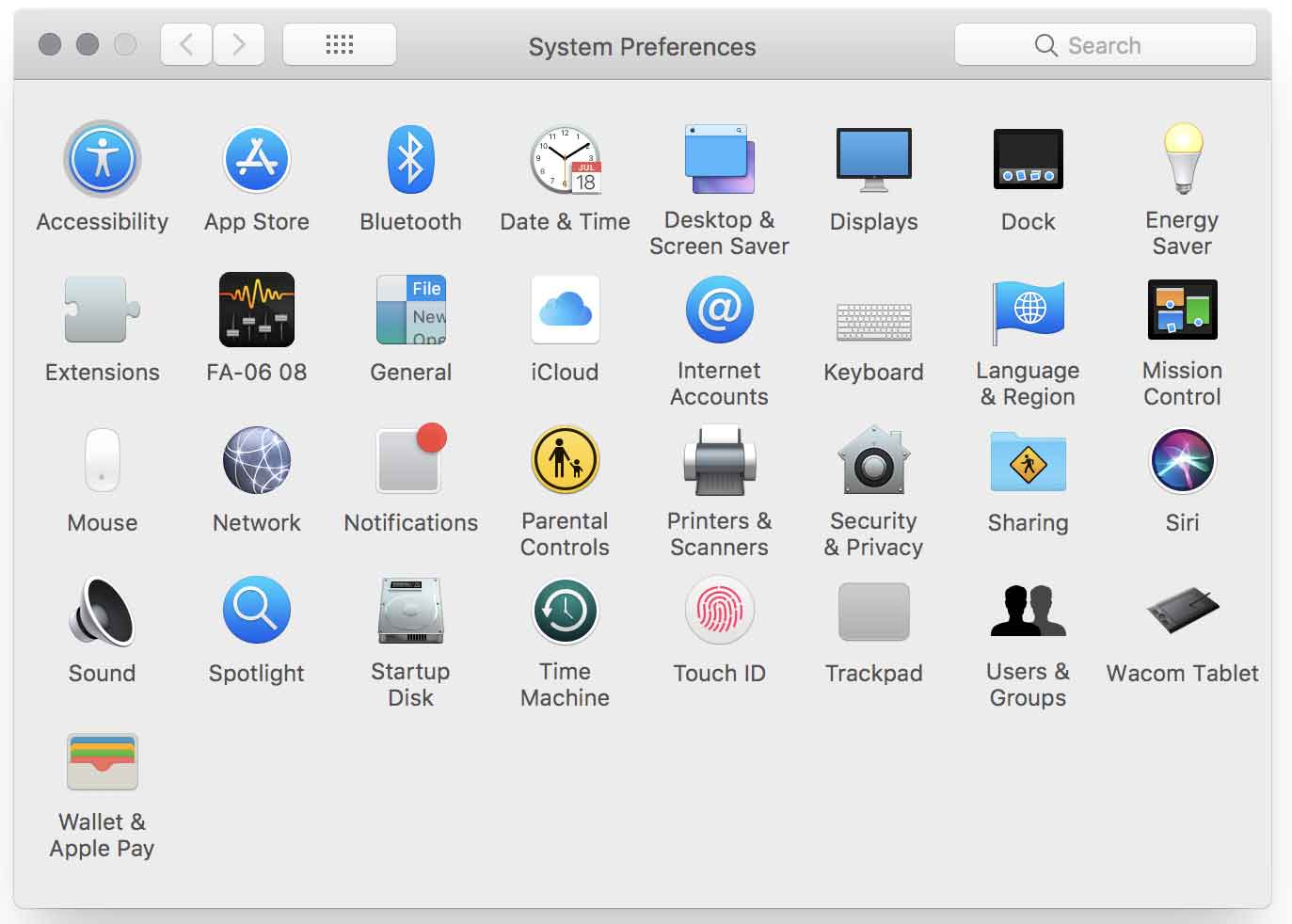Open the Extensions pane
Viewport: 1292px width, 924px height.
pyautogui.click(x=103, y=310)
